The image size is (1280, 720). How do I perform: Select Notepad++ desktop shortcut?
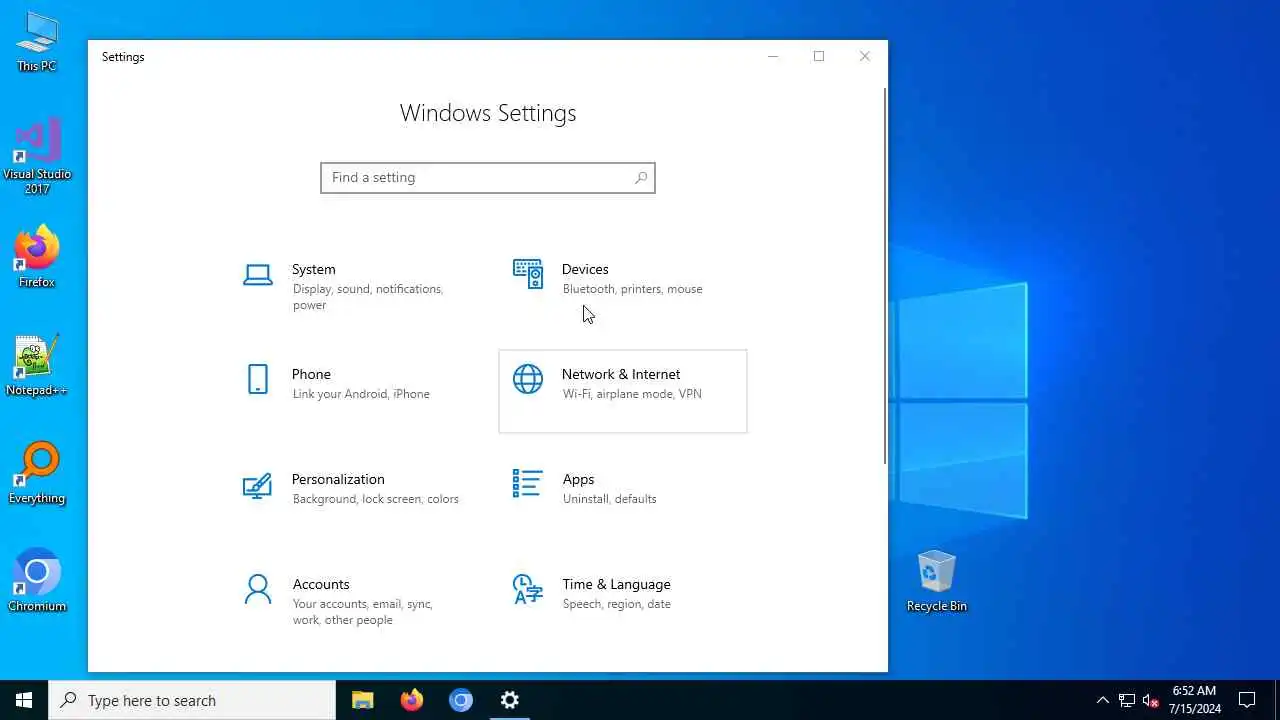[x=37, y=366]
